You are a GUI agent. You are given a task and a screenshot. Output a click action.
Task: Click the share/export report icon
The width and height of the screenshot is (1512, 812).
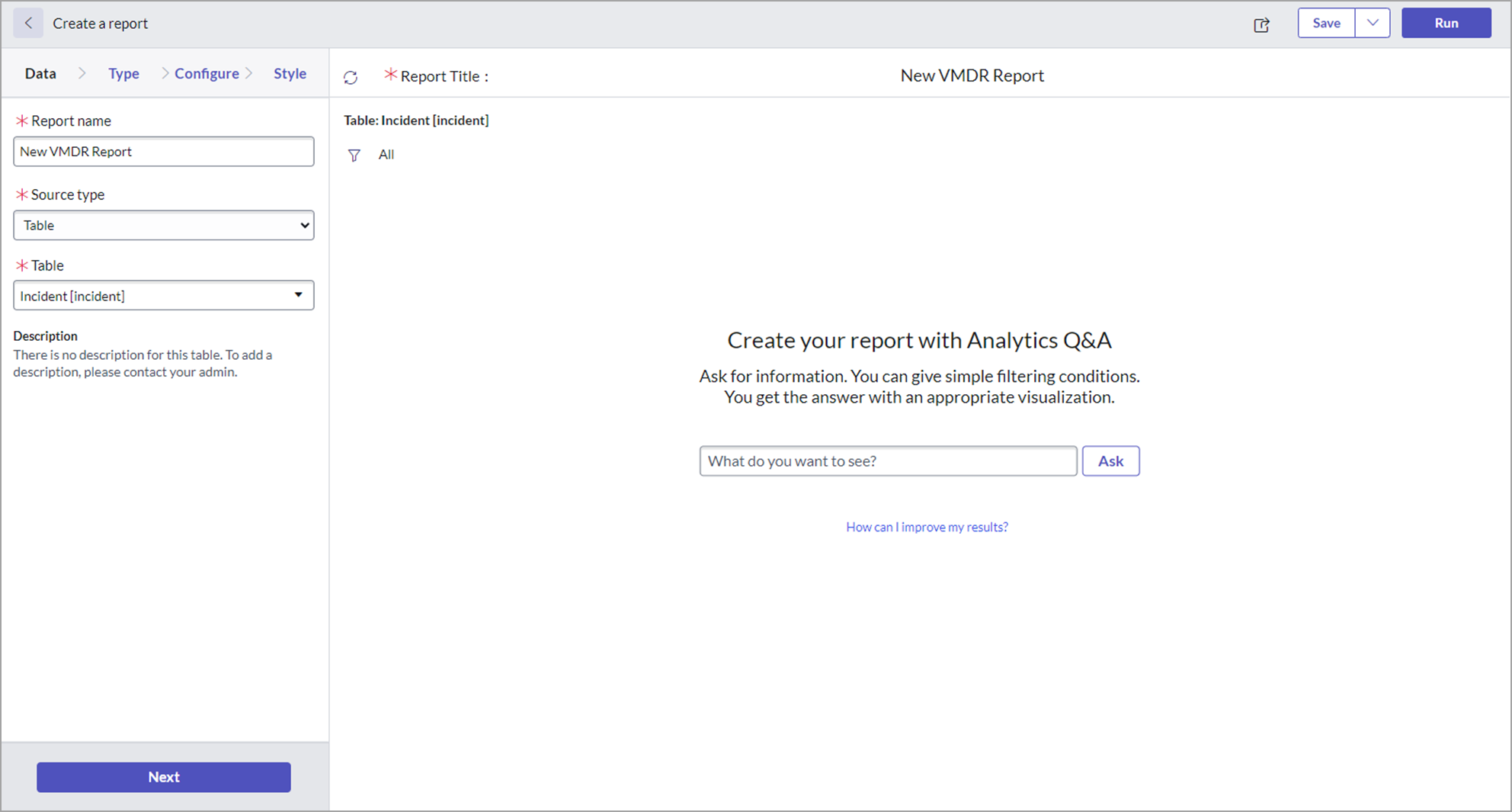(1261, 24)
